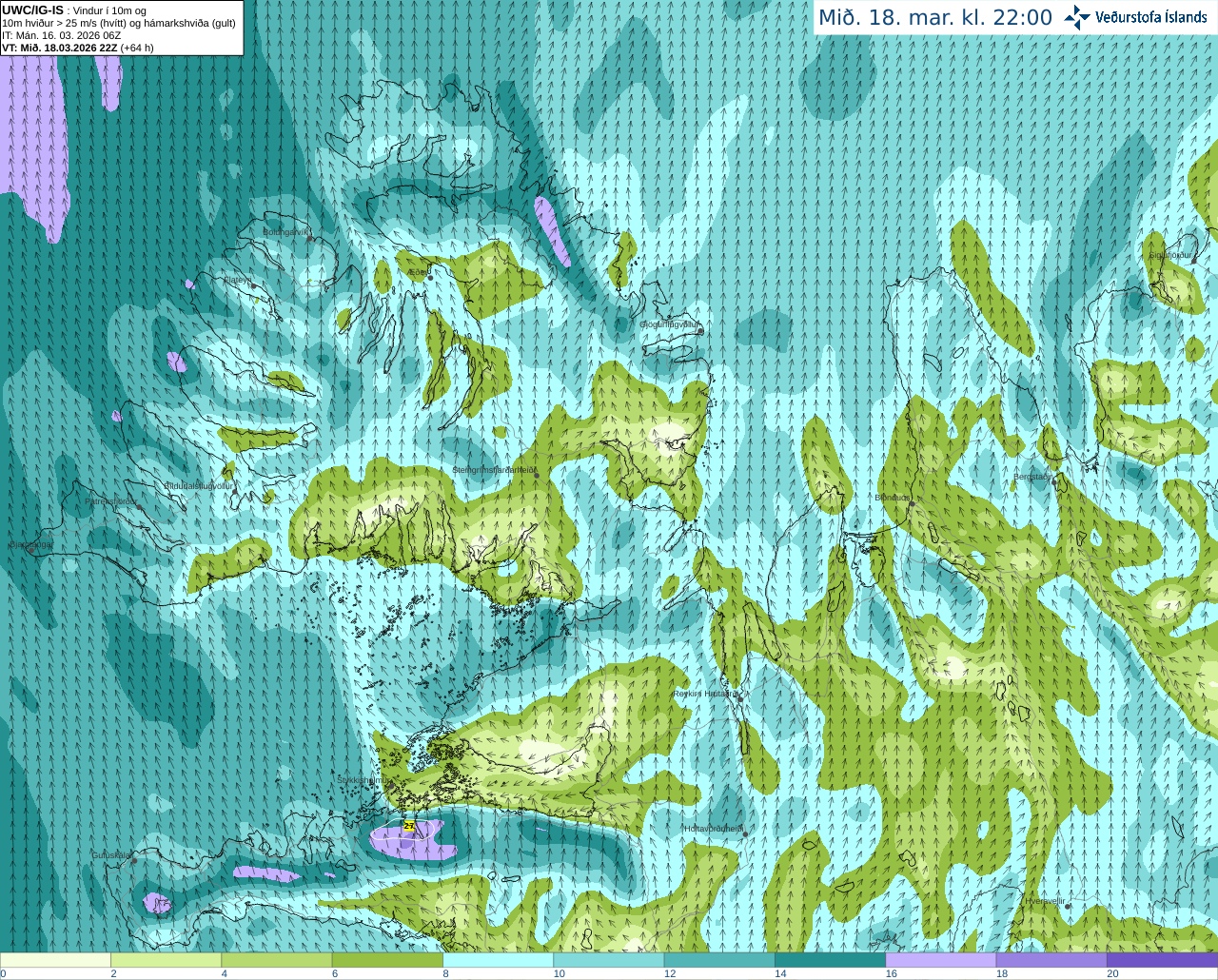Click the 10–12 m/s light teal legend swatch
The image size is (1218, 980).
(609, 960)
